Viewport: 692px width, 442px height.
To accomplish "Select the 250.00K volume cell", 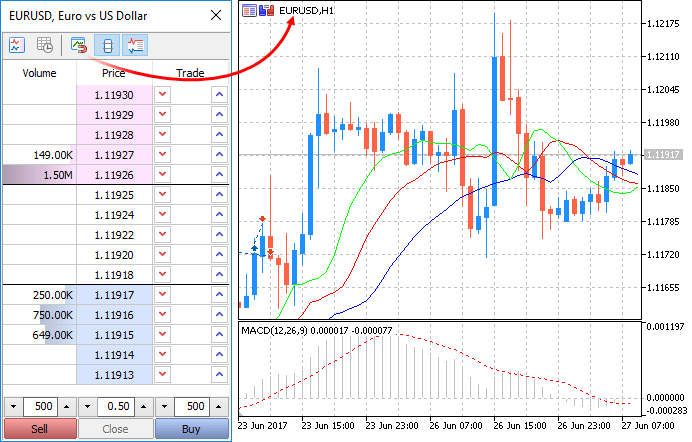I will (x=39, y=295).
